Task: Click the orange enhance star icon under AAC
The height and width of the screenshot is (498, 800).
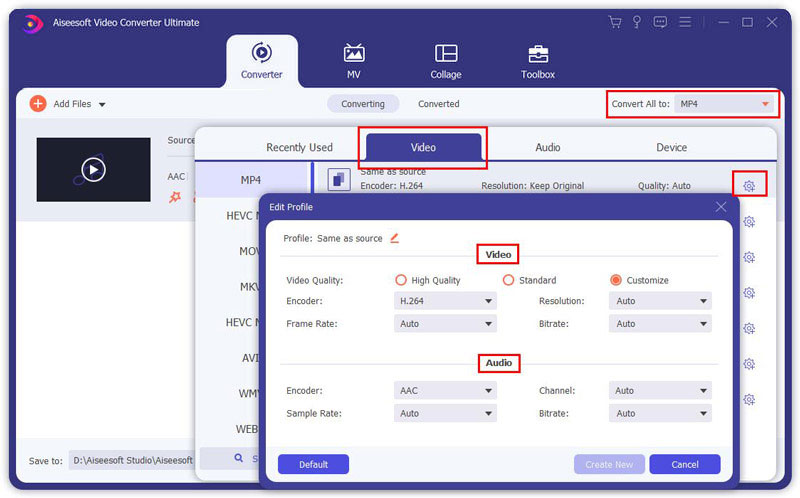Action: pos(175,196)
